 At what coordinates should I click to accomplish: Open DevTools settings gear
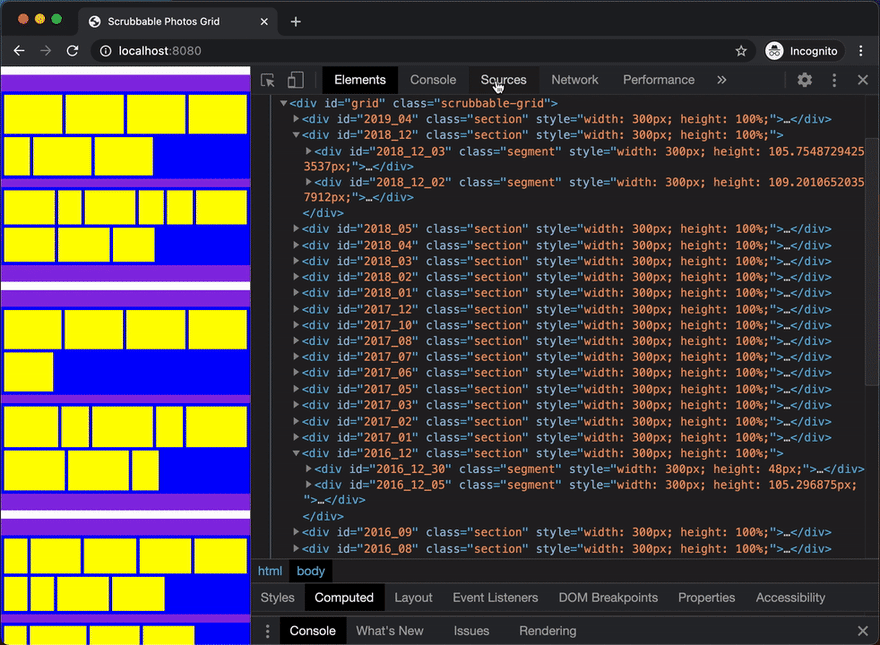[x=805, y=80]
